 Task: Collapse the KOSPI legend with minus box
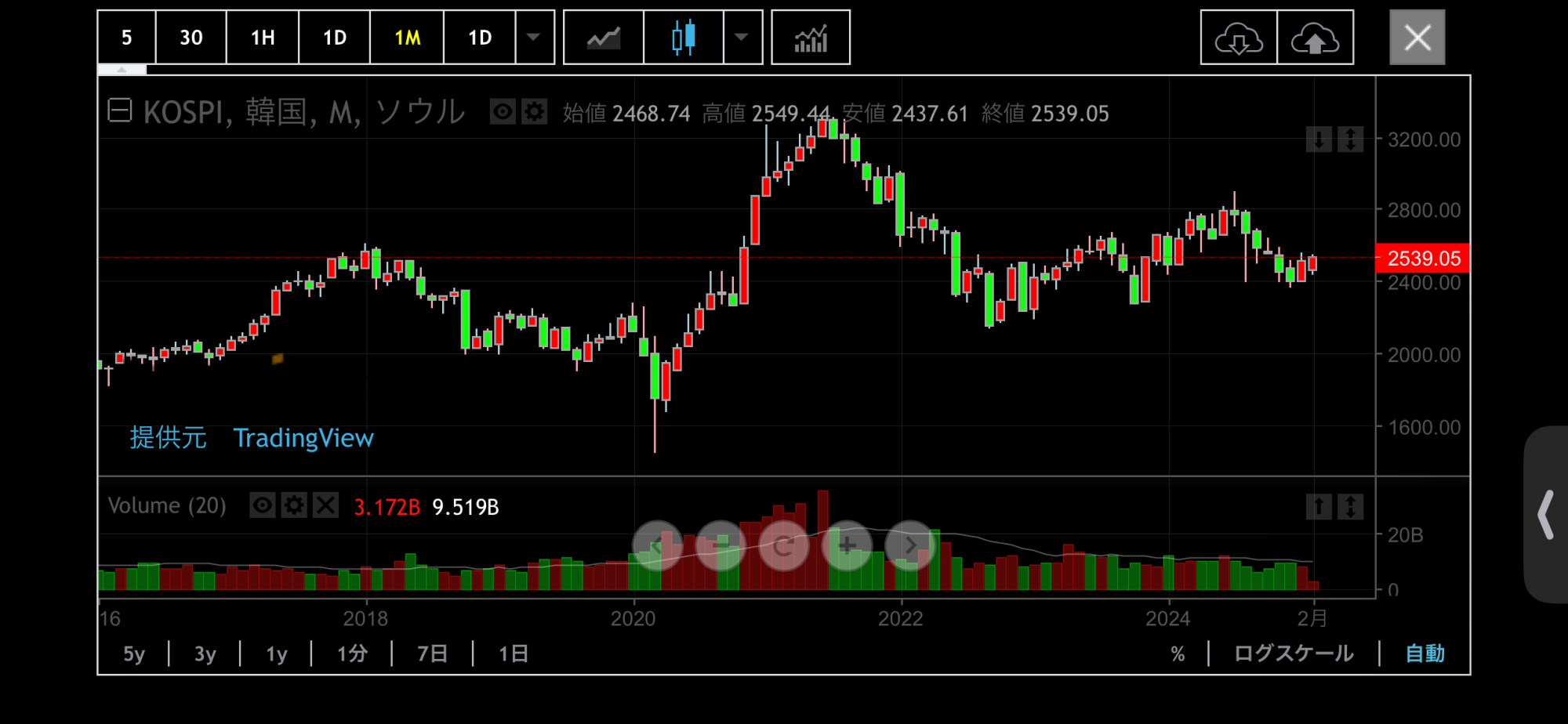tap(120, 110)
